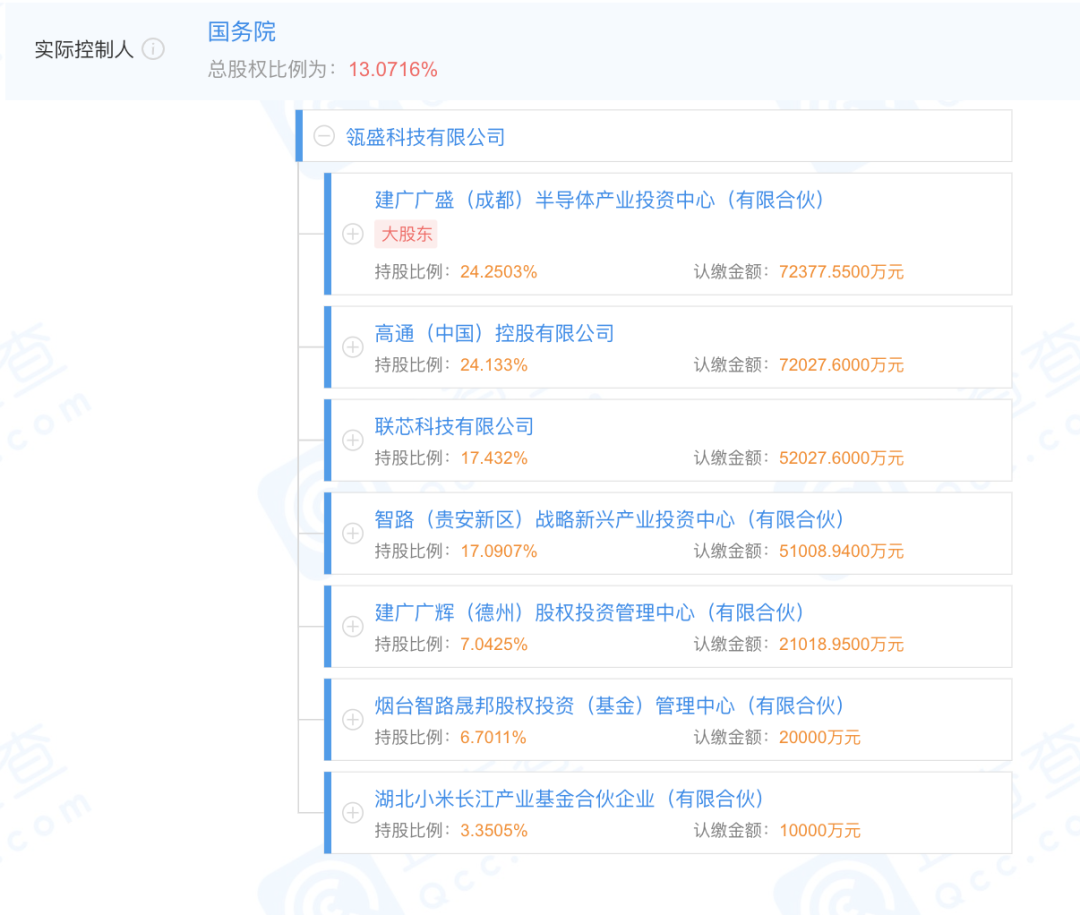Select the total equity value 13.0716%
The height and width of the screenshot is (915, 1080).
point(393,70)
